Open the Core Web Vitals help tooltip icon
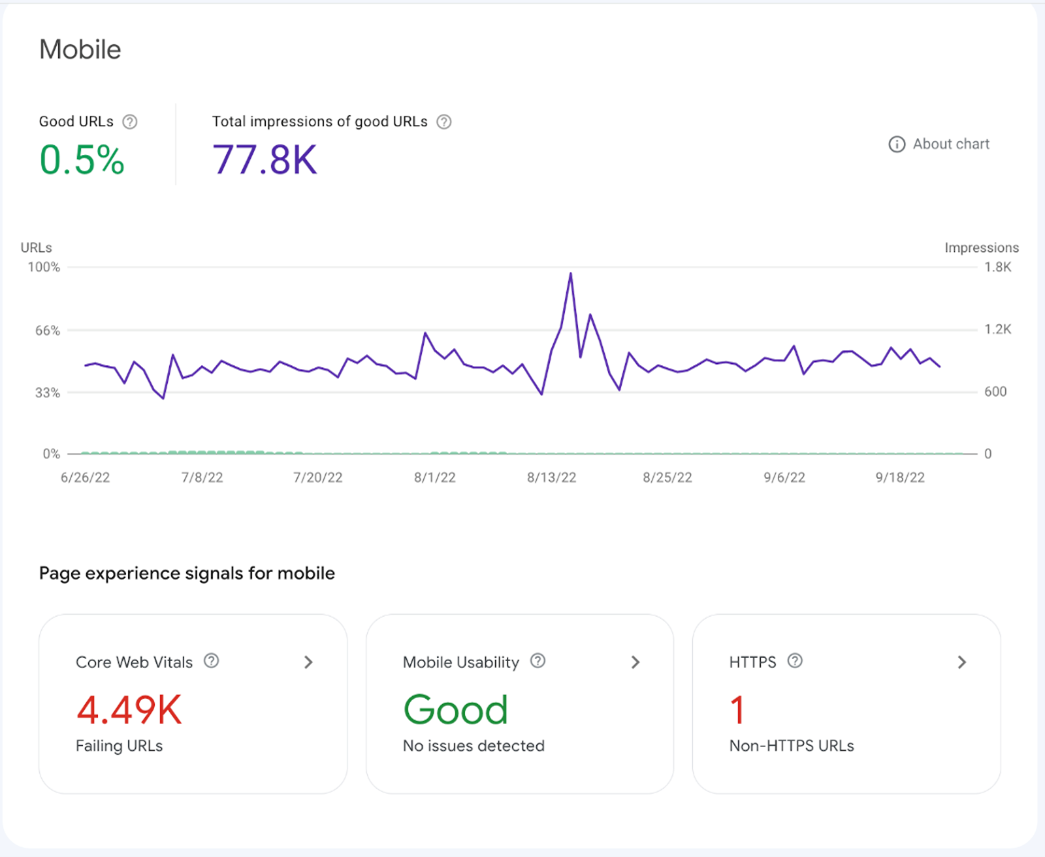Viewport: 1045px width, 857px height. 211,661
